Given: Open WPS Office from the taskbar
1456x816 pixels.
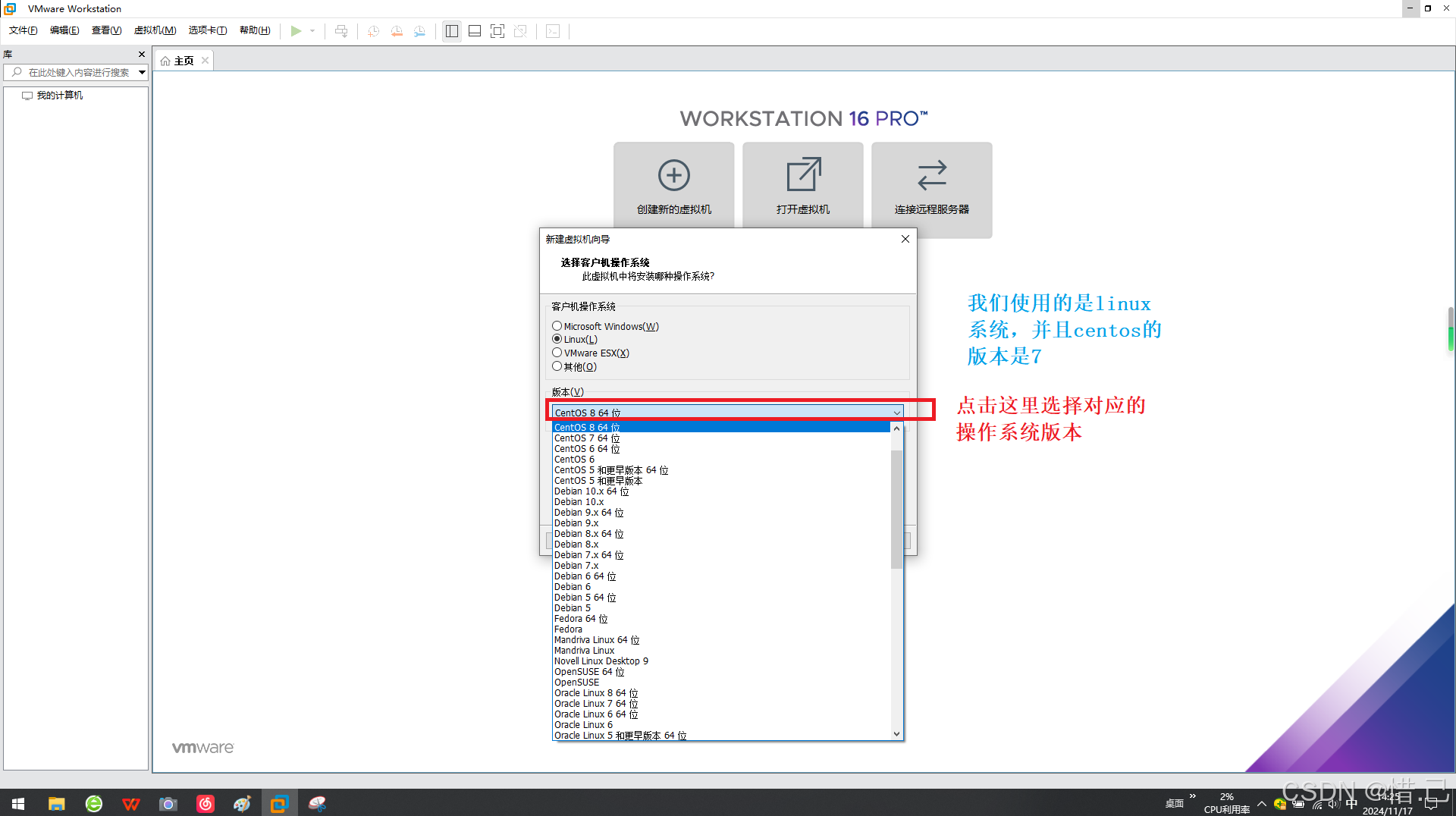Looking at the screenshot, I should [130, 803].
